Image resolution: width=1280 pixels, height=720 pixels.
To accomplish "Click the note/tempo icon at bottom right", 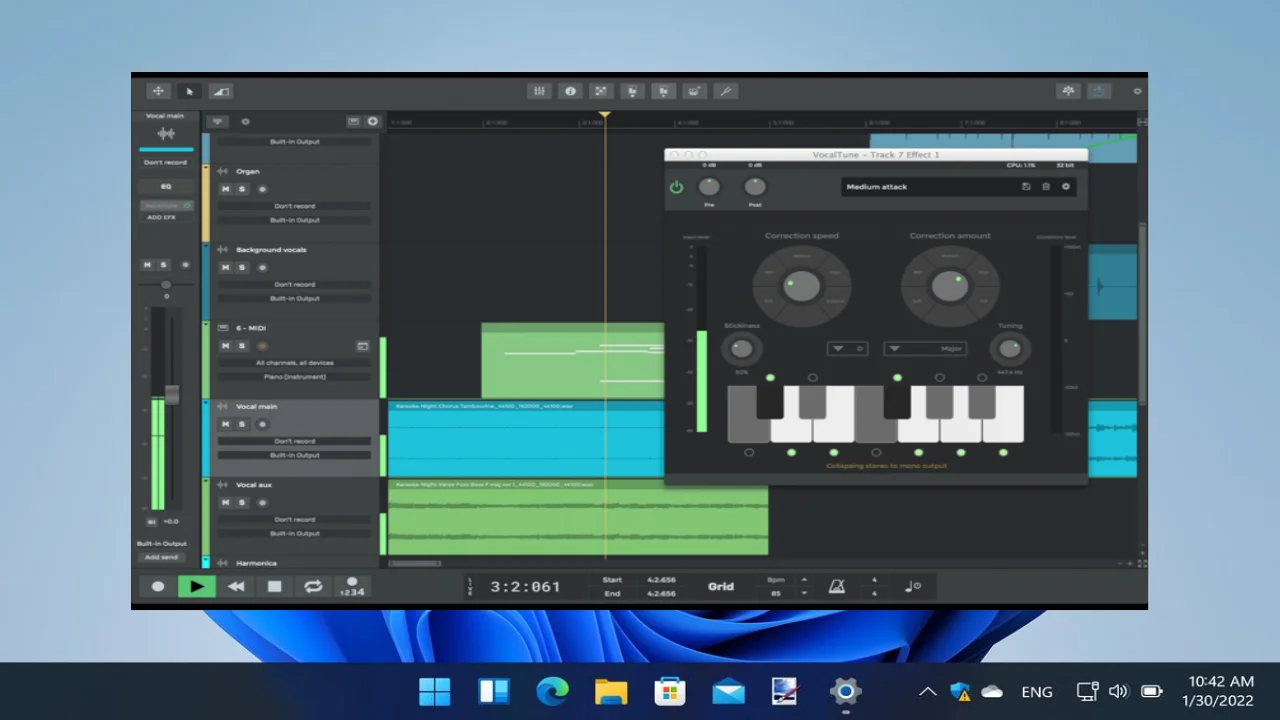I will point(912,587).
